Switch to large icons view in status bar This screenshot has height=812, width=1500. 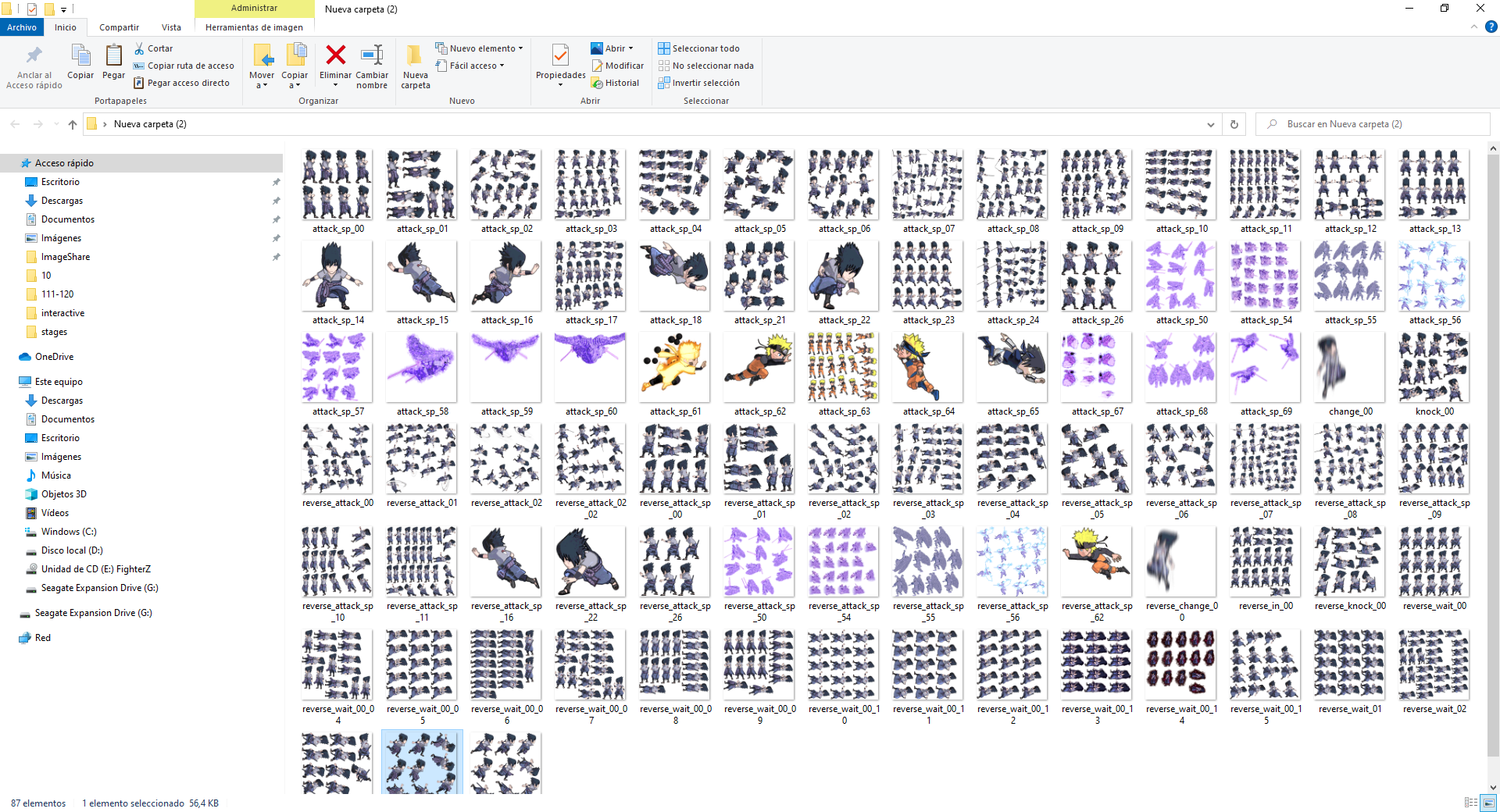[x=1488, y=803]
